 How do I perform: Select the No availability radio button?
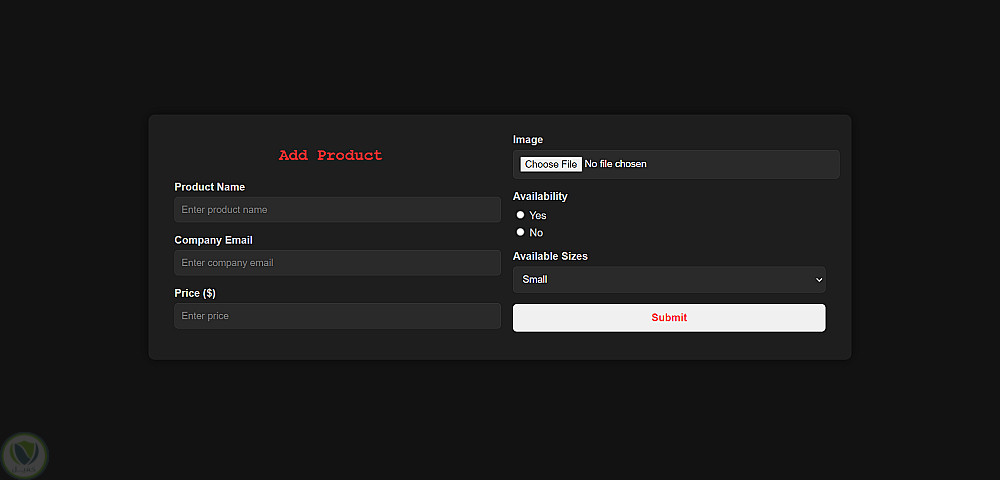click(520, 232)
